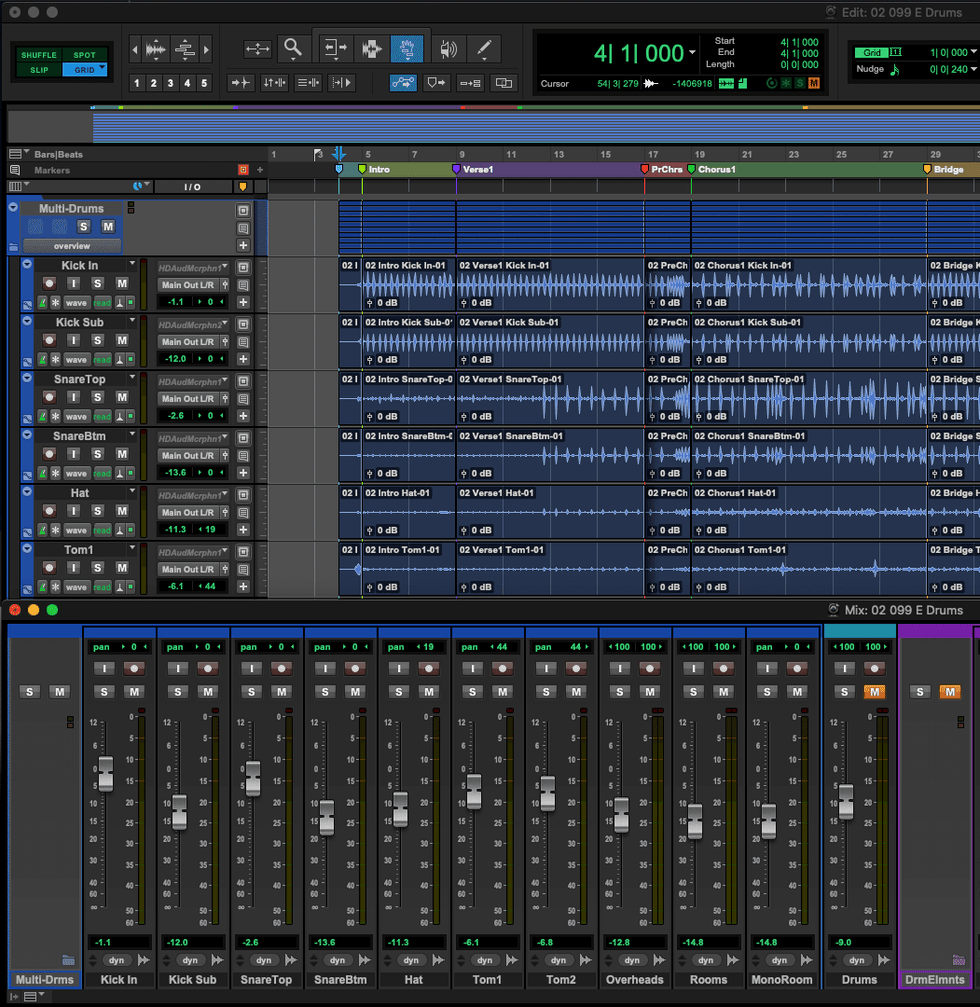Click the Tab to Transients icon

[241, 83]
